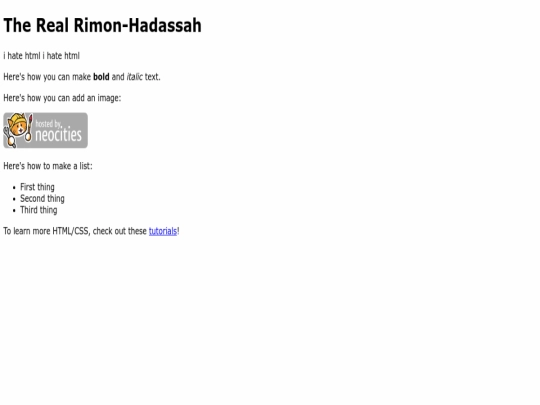The width and height of the screenshot is (540, 405).
Task: Click the 'hosted by' text in the badge
Action: pos(48,124)
